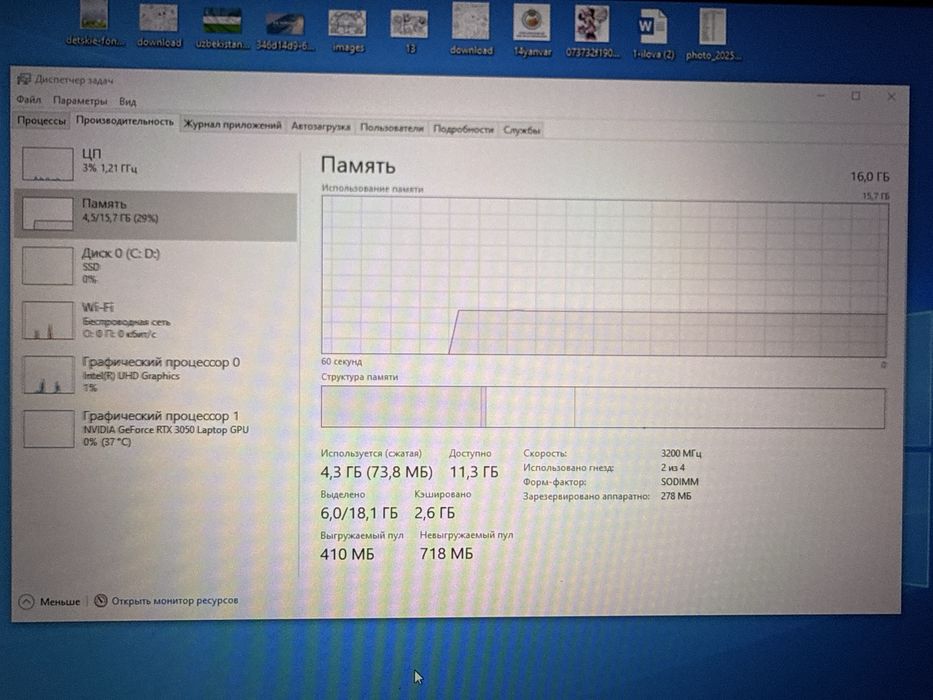Switch to the Процессы tab
933x700 pixels.
pyautogui.click(x=41, y=120)
